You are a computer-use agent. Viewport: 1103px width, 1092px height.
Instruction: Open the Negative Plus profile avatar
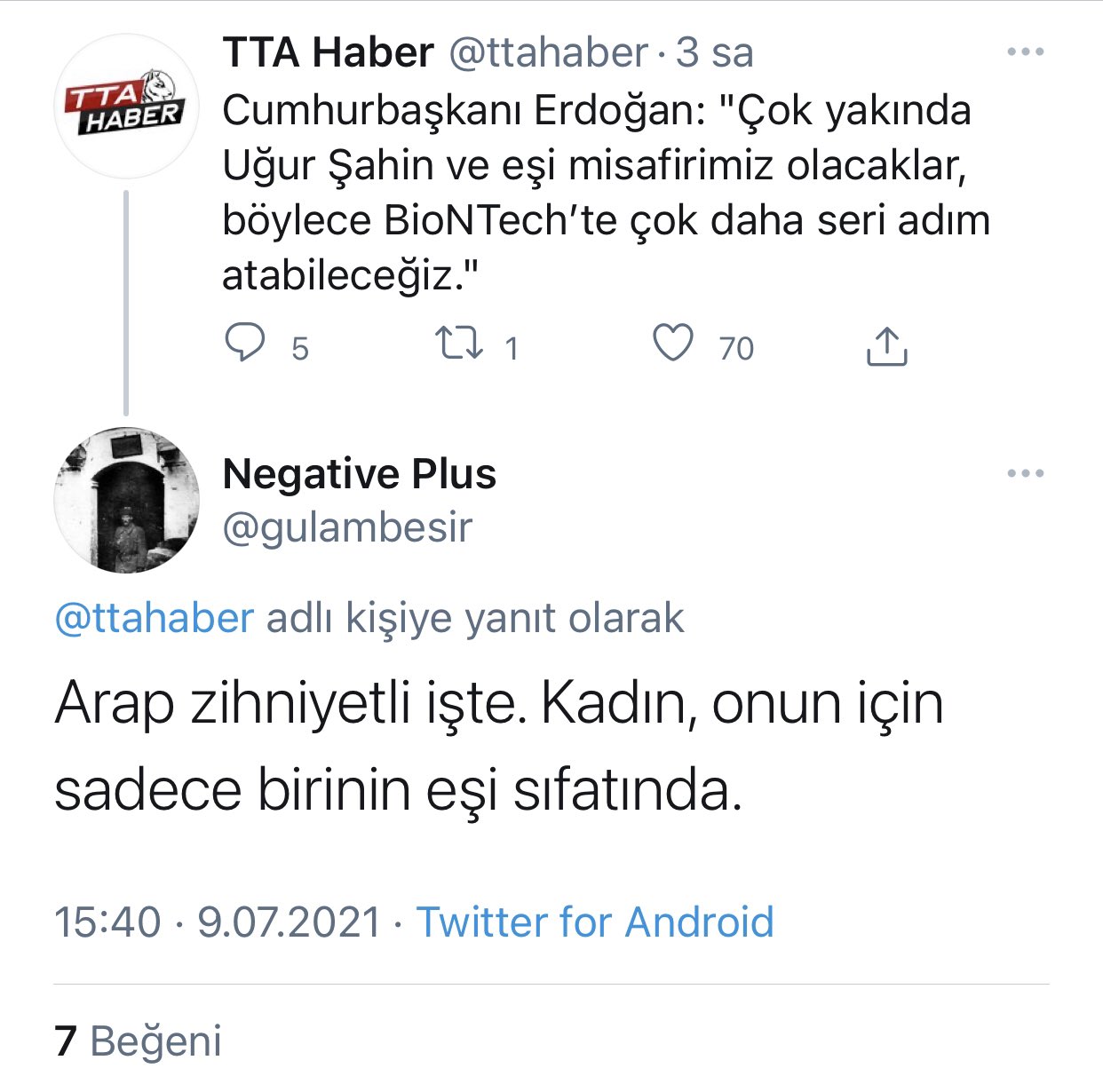[x=126, y=500]
